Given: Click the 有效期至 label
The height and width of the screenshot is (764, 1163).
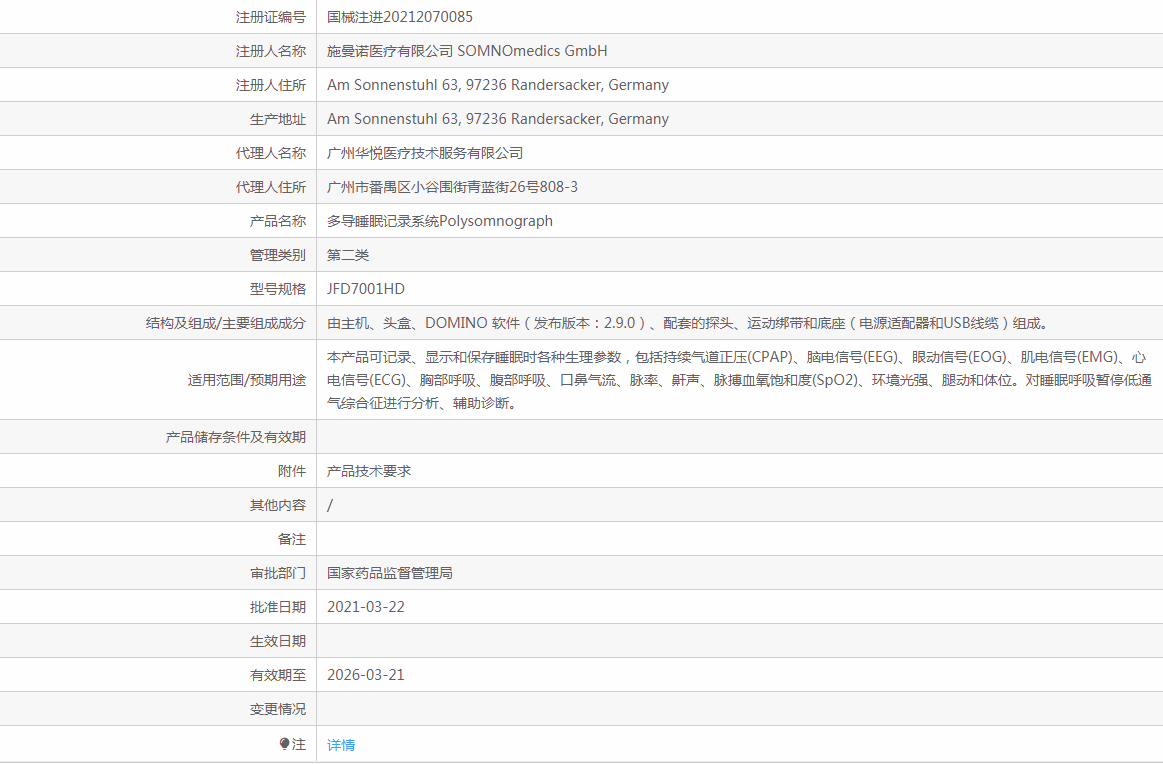Looking at the screenshot, I should 278,675.
